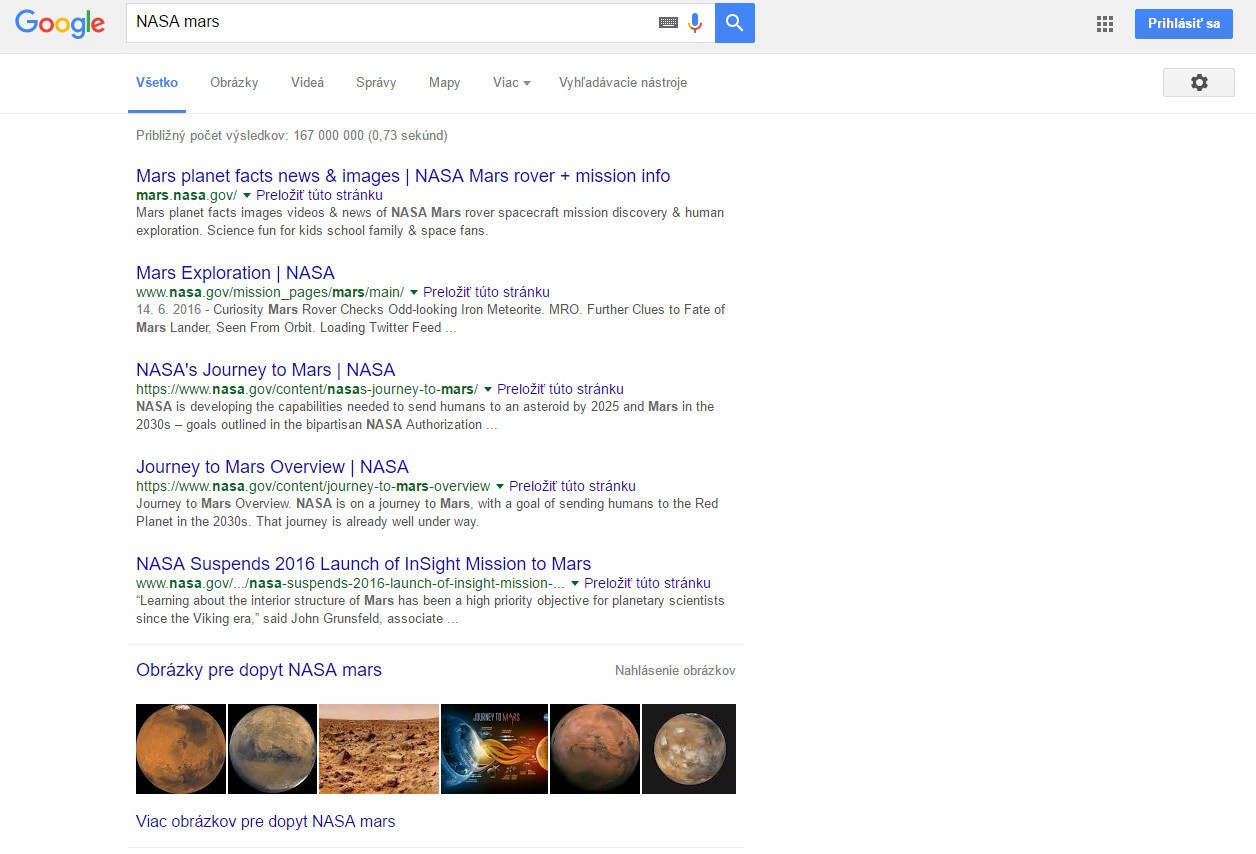Expand the arrow after the nasas-journey-to-mars URL
Viewport: 1256px width, 854px height.
coord(488,390)
